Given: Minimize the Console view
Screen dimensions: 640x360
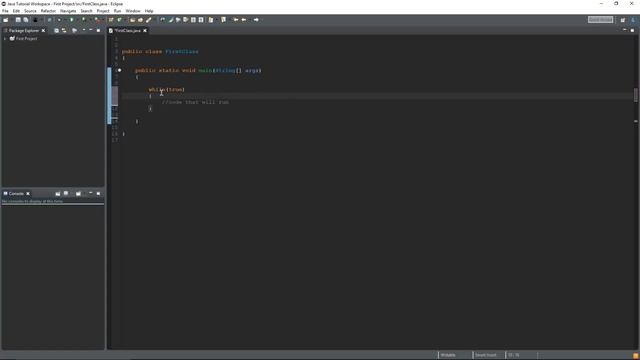Looking at the screenshot, I should [x=91, y=193].
